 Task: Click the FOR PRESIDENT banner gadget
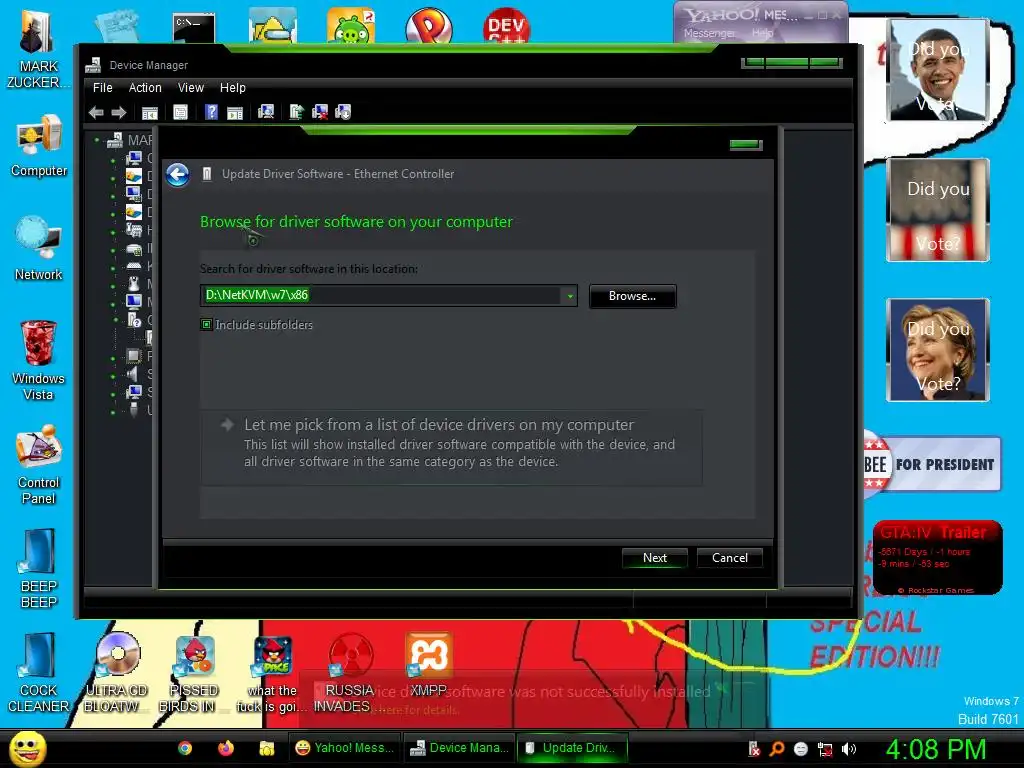pyautogui.click(x=933, y=464)
